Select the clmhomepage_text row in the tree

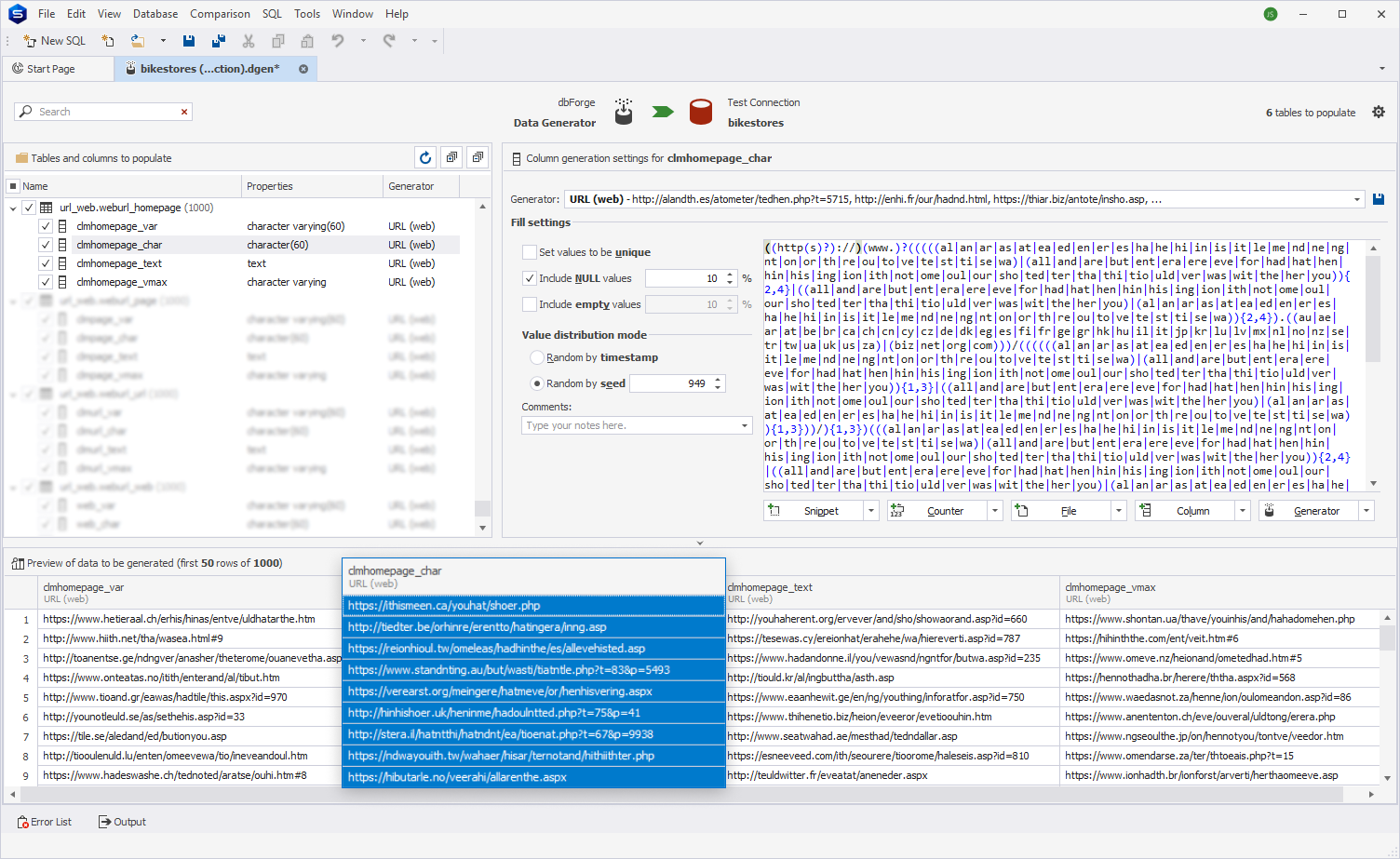(233, 263)
